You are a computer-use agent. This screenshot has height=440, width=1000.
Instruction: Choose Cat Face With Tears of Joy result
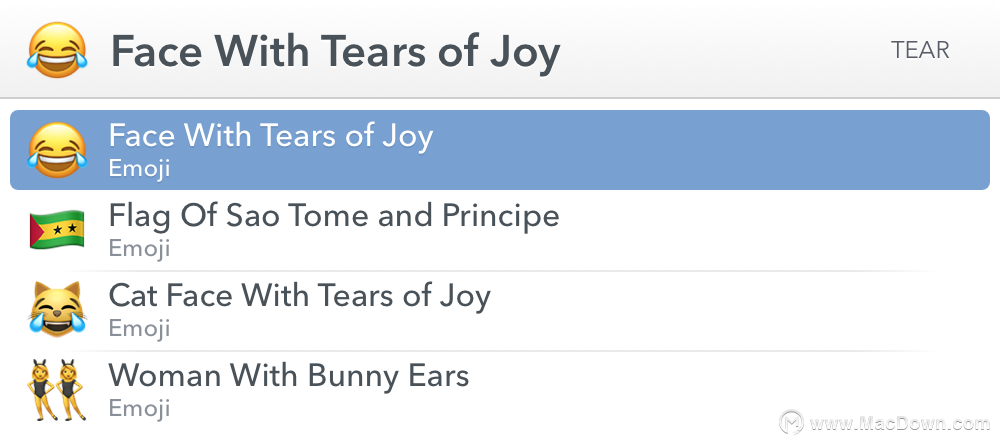click(x=500, y=309)
